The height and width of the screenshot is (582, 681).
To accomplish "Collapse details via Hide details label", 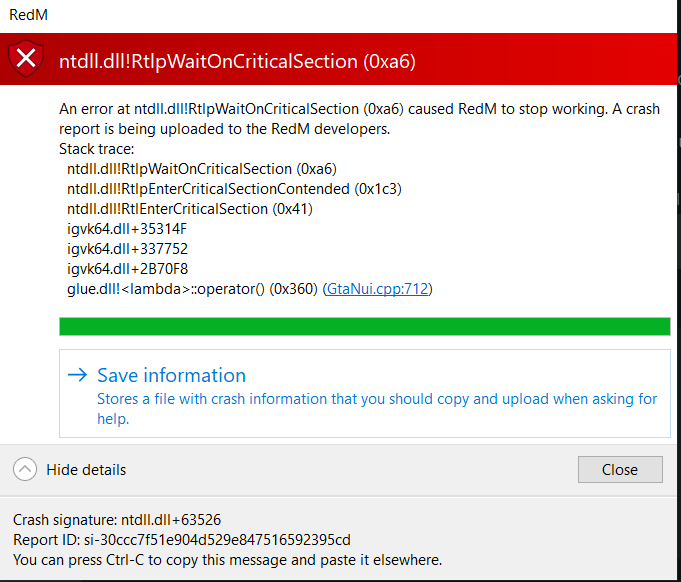I will point(86,470).
